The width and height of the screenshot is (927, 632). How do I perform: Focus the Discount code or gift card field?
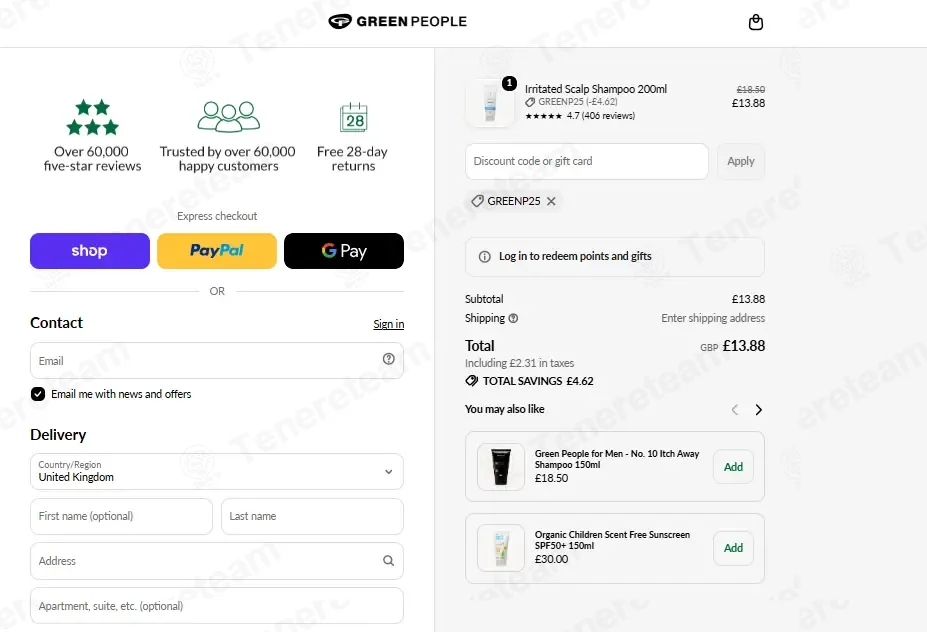(586, 161)
